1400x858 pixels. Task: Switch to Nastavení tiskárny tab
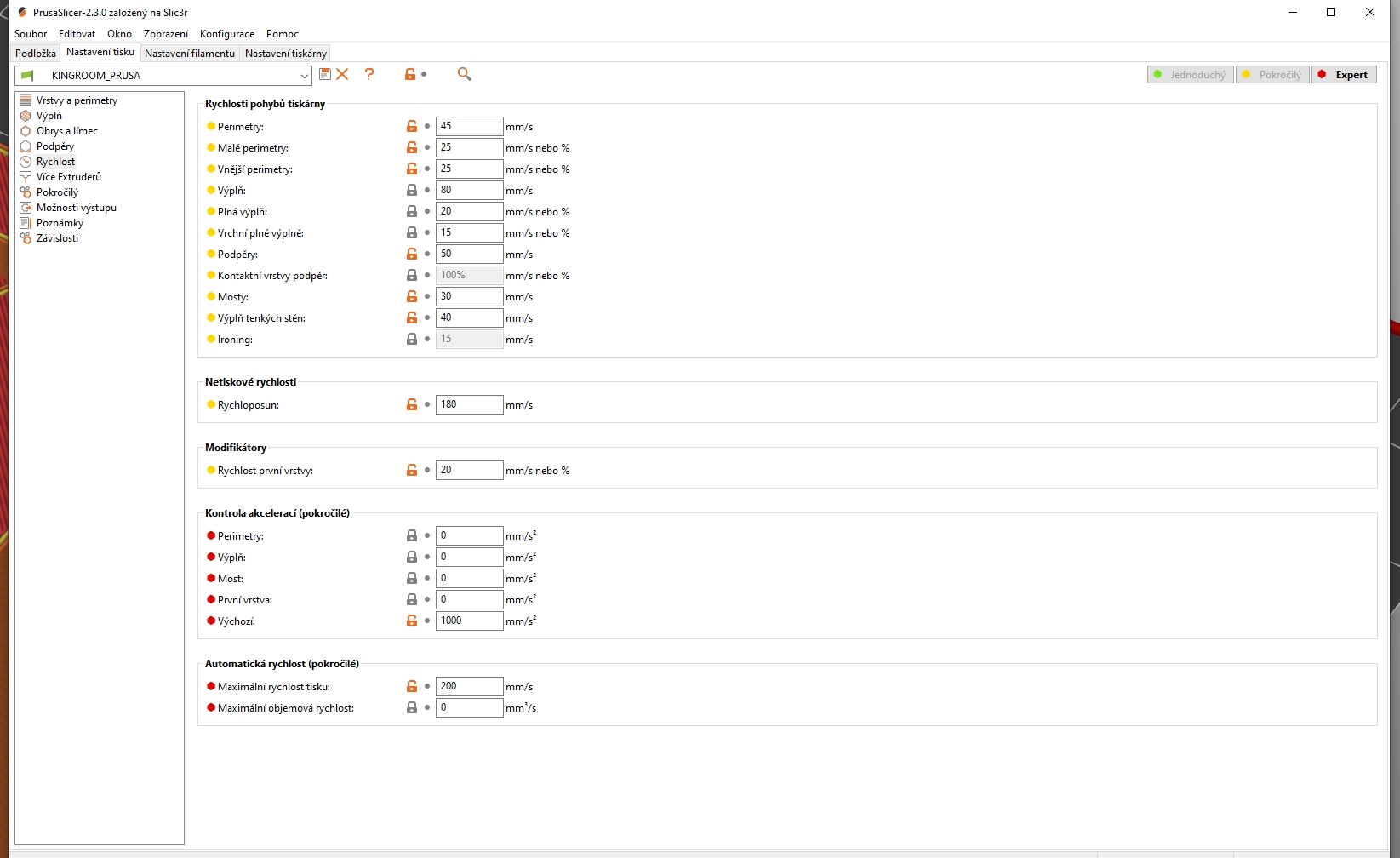pyautogui.click(x=286, y=53)
